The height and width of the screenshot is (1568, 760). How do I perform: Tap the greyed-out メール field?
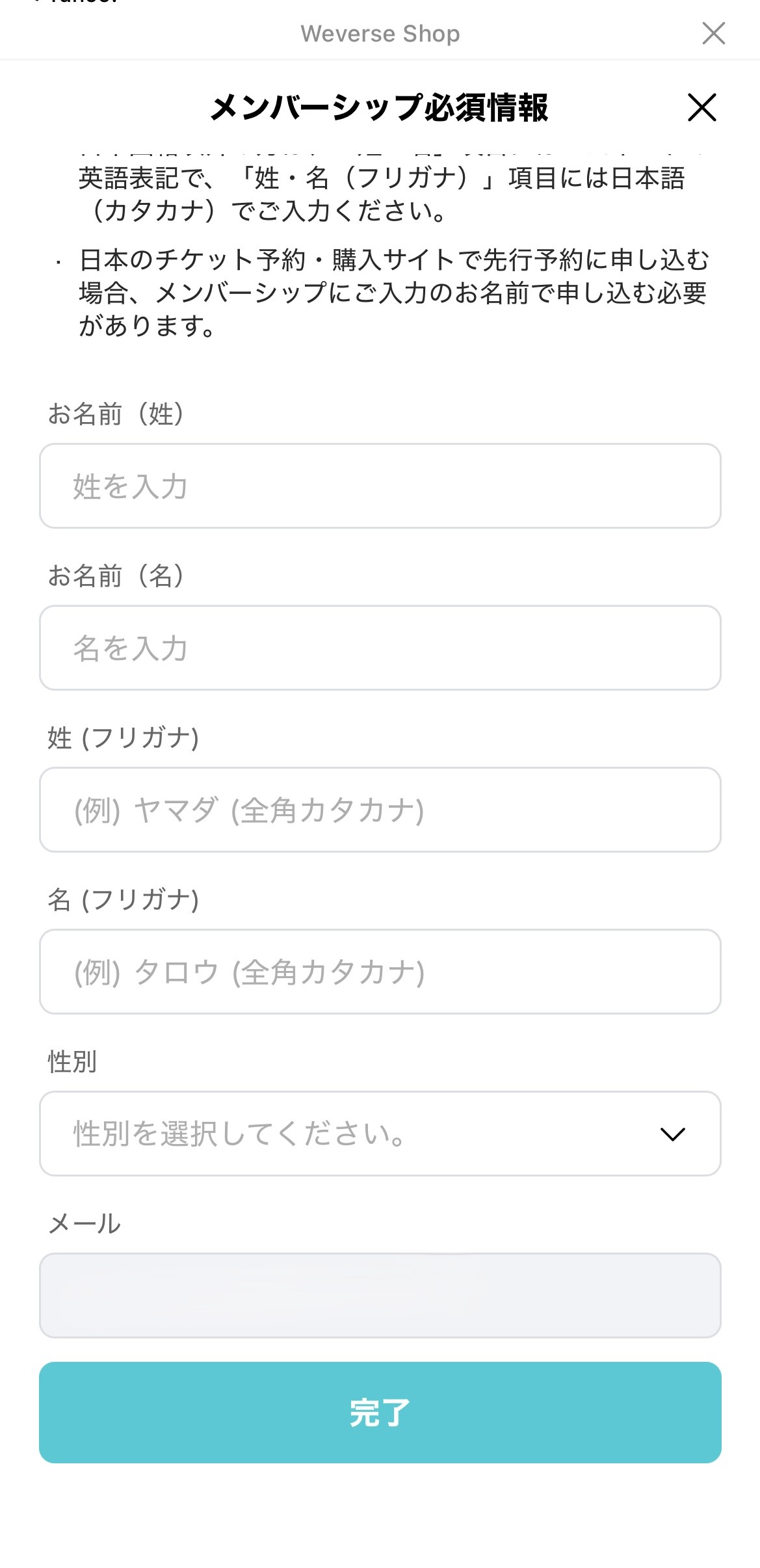click(x=380, y=1296)
